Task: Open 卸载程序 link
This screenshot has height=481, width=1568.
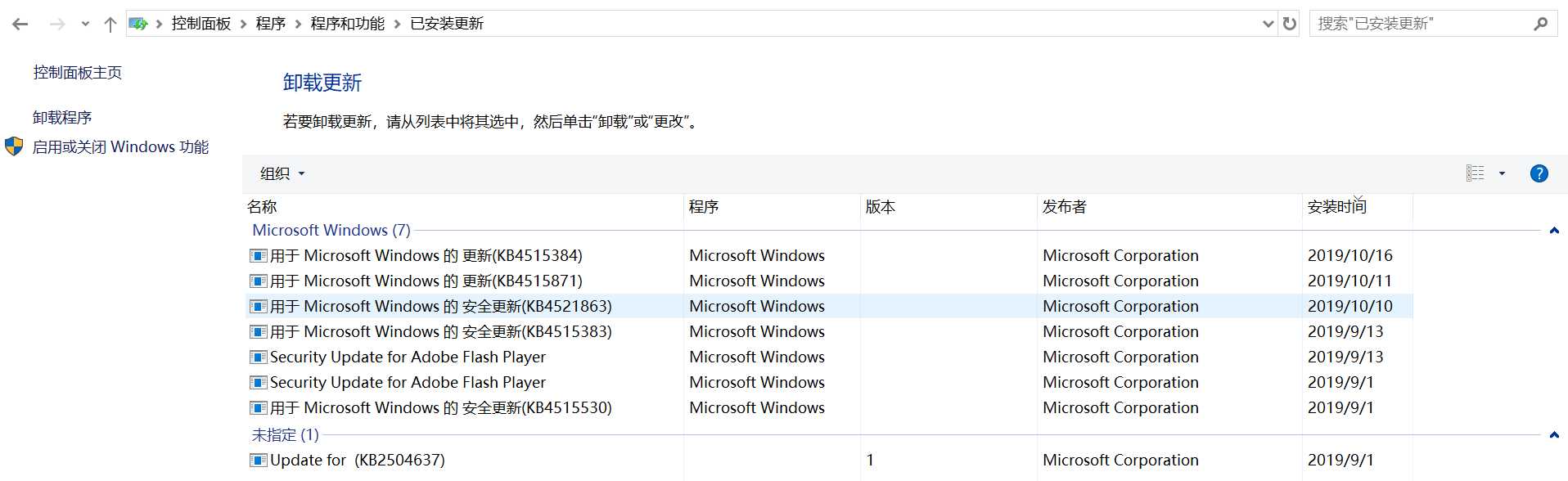Action: (x=62, y=118)
